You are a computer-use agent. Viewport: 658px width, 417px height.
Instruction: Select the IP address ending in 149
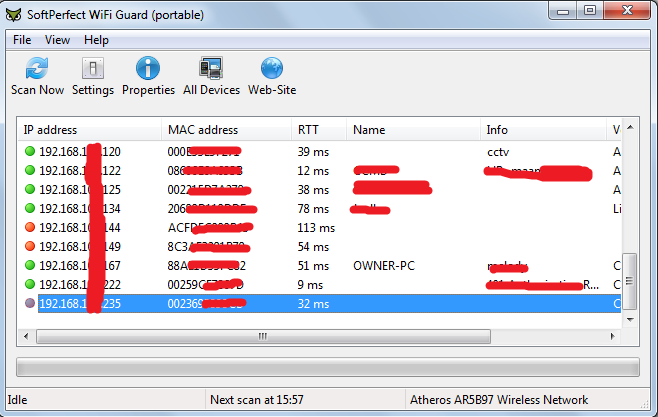point(80,247)
